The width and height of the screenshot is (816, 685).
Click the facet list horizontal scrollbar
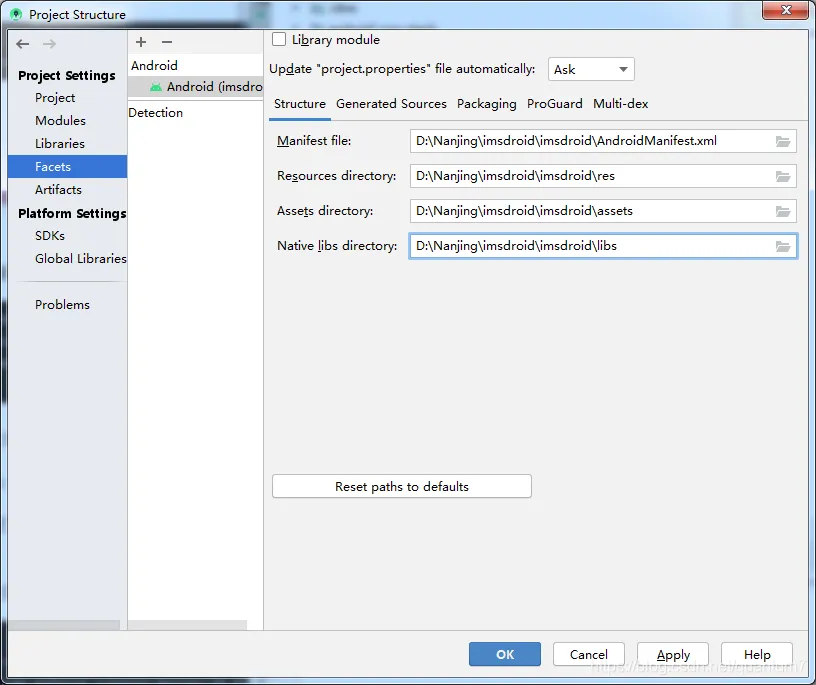click(x=187, y=625)
